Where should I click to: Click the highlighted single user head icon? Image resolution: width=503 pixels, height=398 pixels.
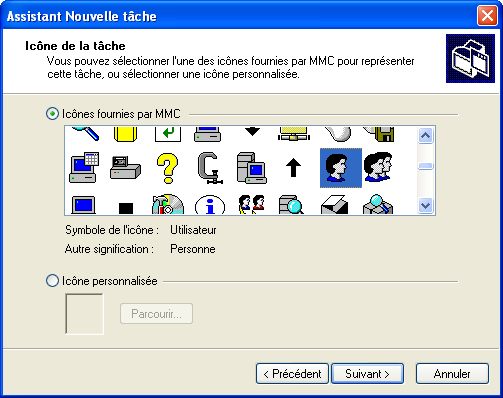(x=341, y=168)
